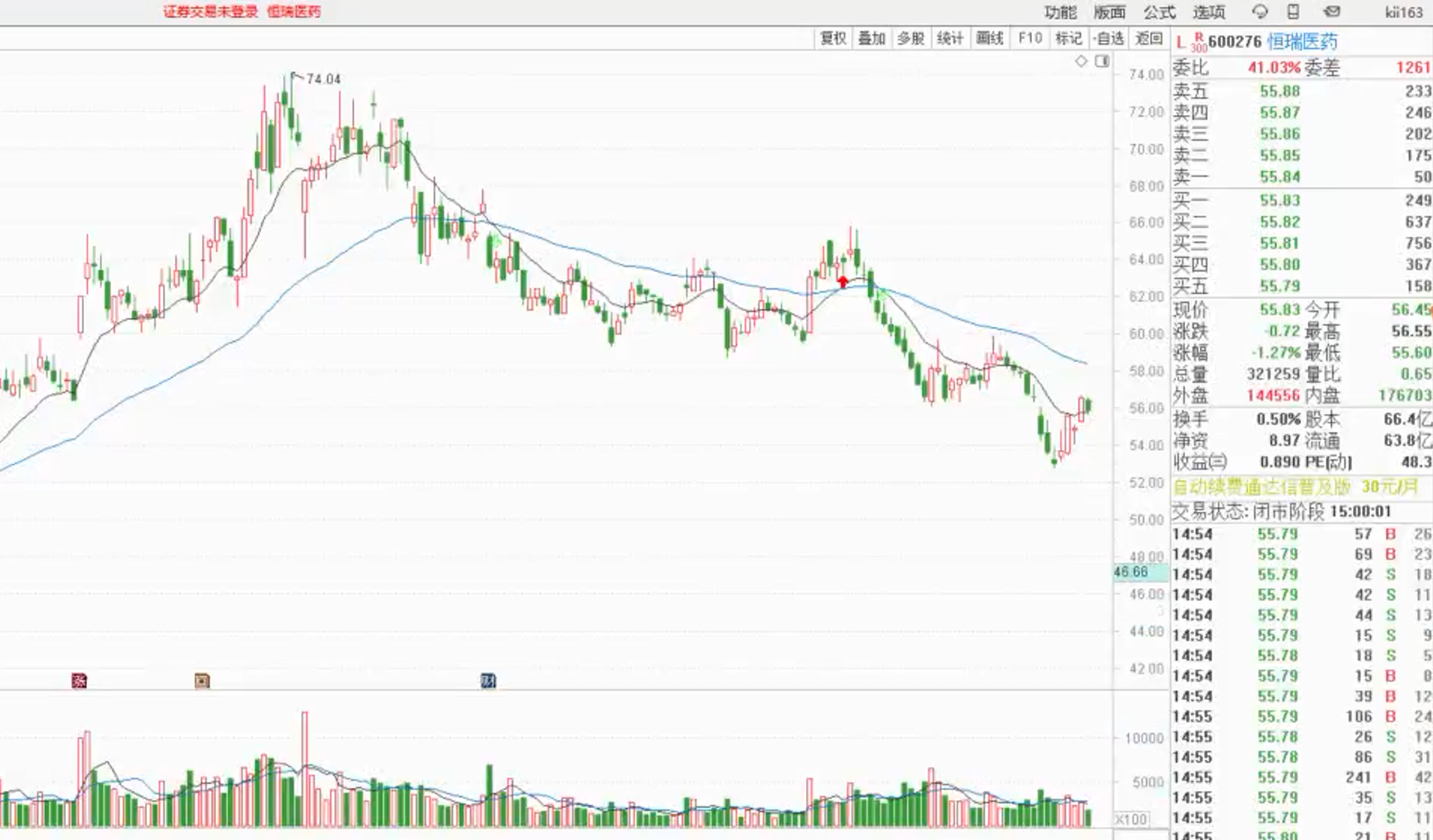
Task: Click the 叠加 toolbar button
Action: pyautogui.click(x=872, y=38)
